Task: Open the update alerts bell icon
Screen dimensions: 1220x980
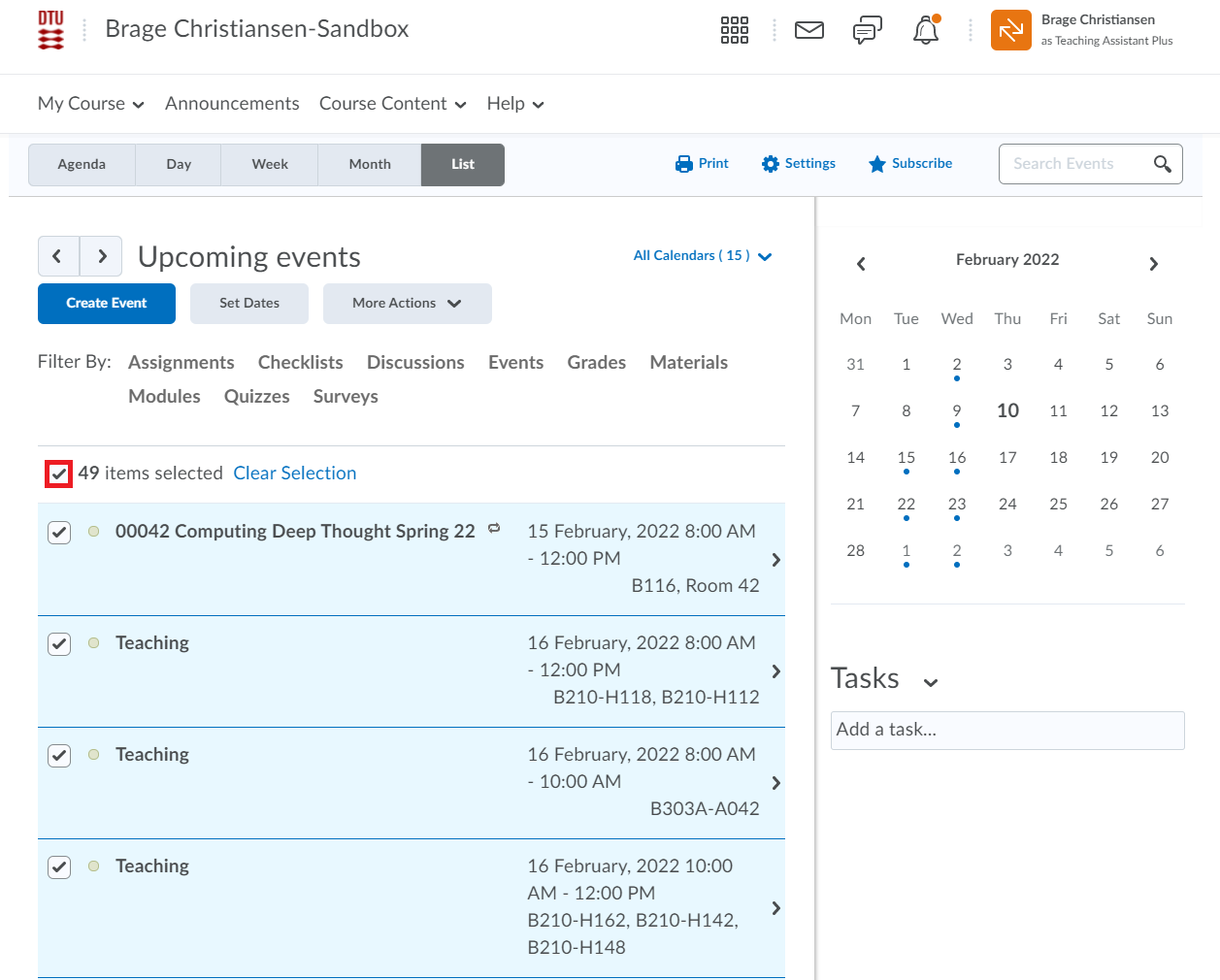Action: point(926,31)
